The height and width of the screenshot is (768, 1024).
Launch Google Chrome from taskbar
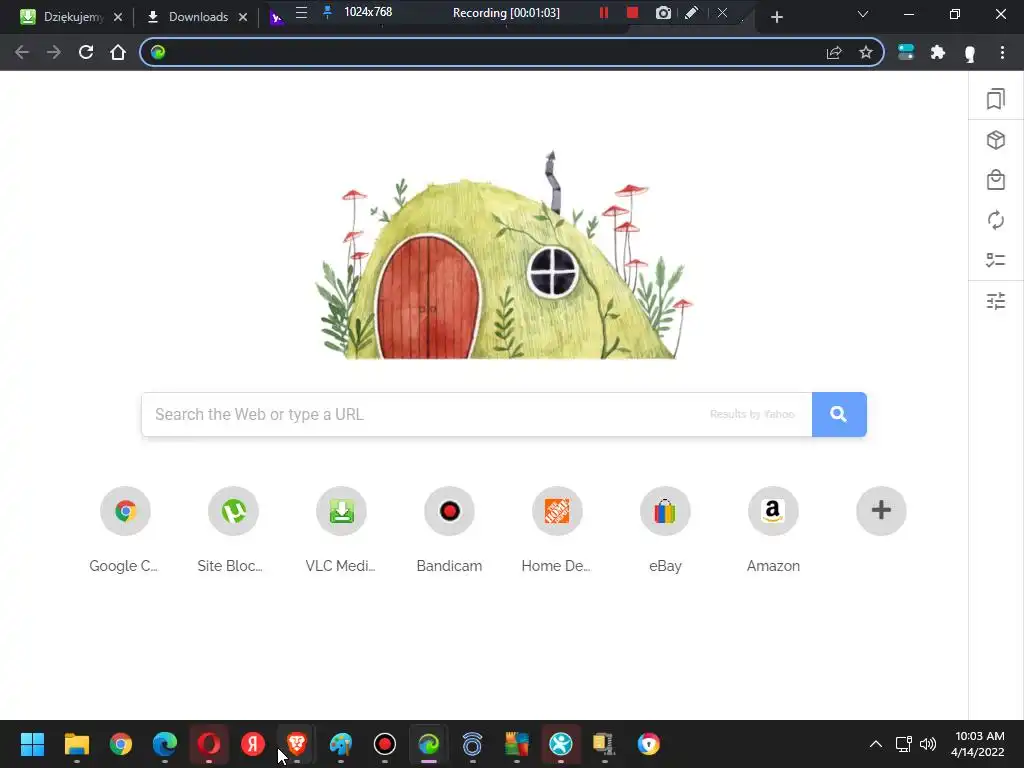(120, 744)
